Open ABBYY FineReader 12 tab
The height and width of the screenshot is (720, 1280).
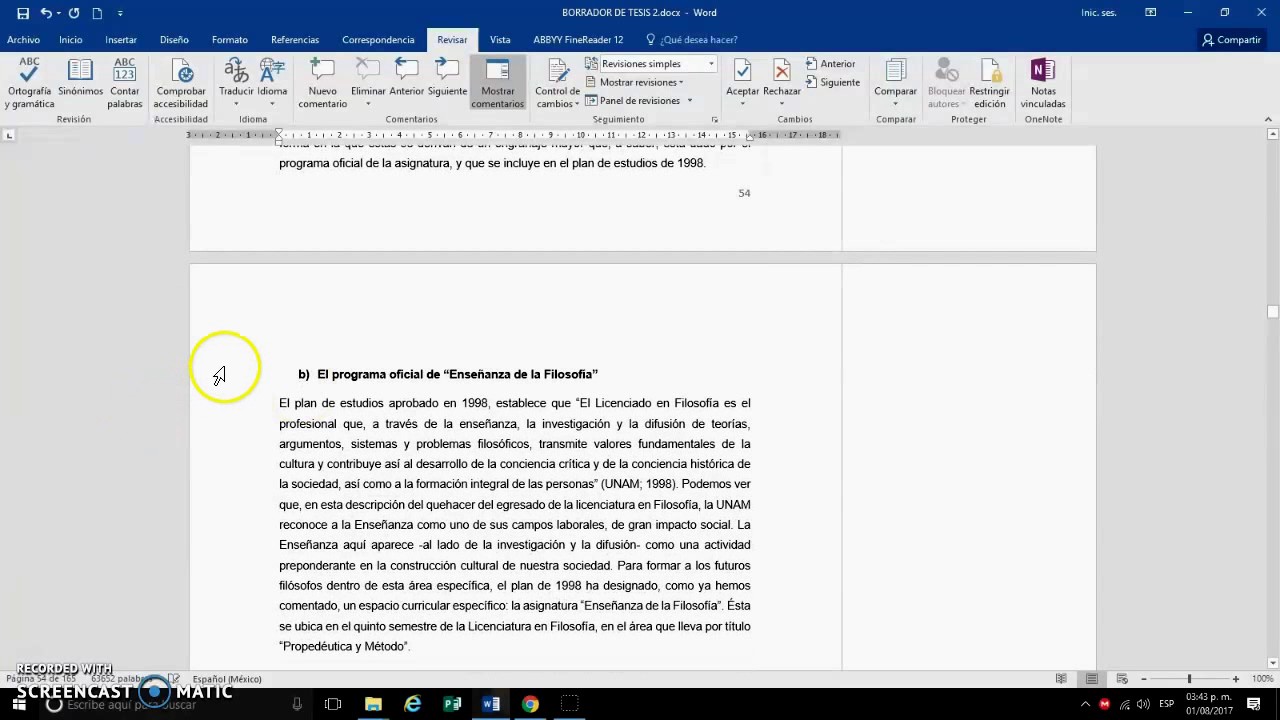coord(578,40)
